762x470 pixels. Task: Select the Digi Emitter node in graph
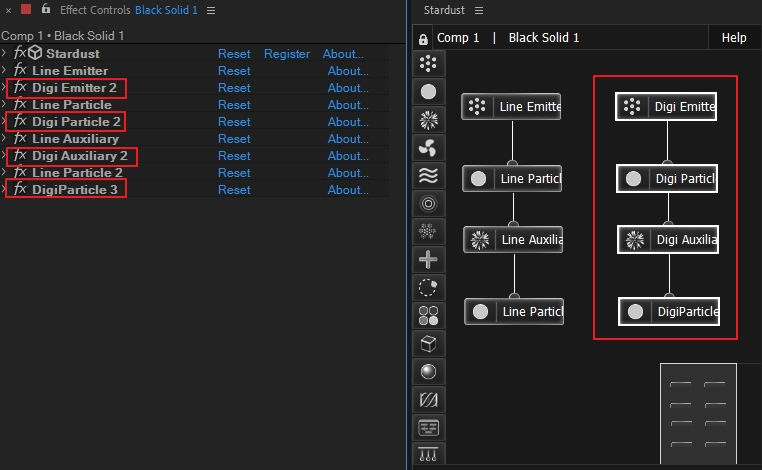click(x=666, y=106)
